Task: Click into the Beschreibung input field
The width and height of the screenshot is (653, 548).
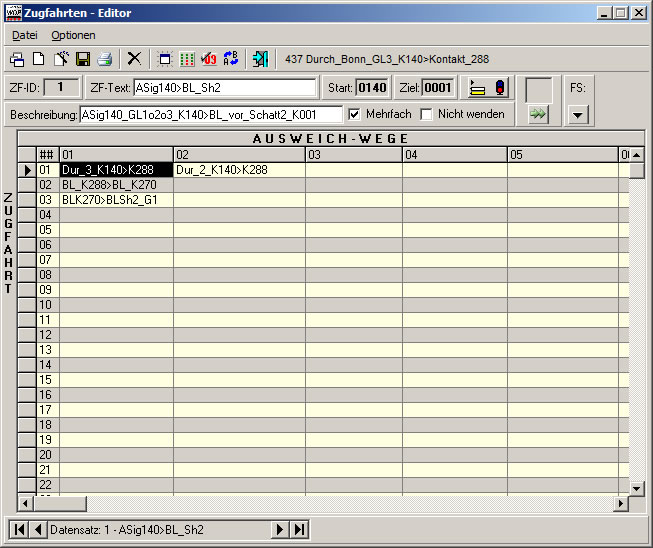Action: coord(211,115)
